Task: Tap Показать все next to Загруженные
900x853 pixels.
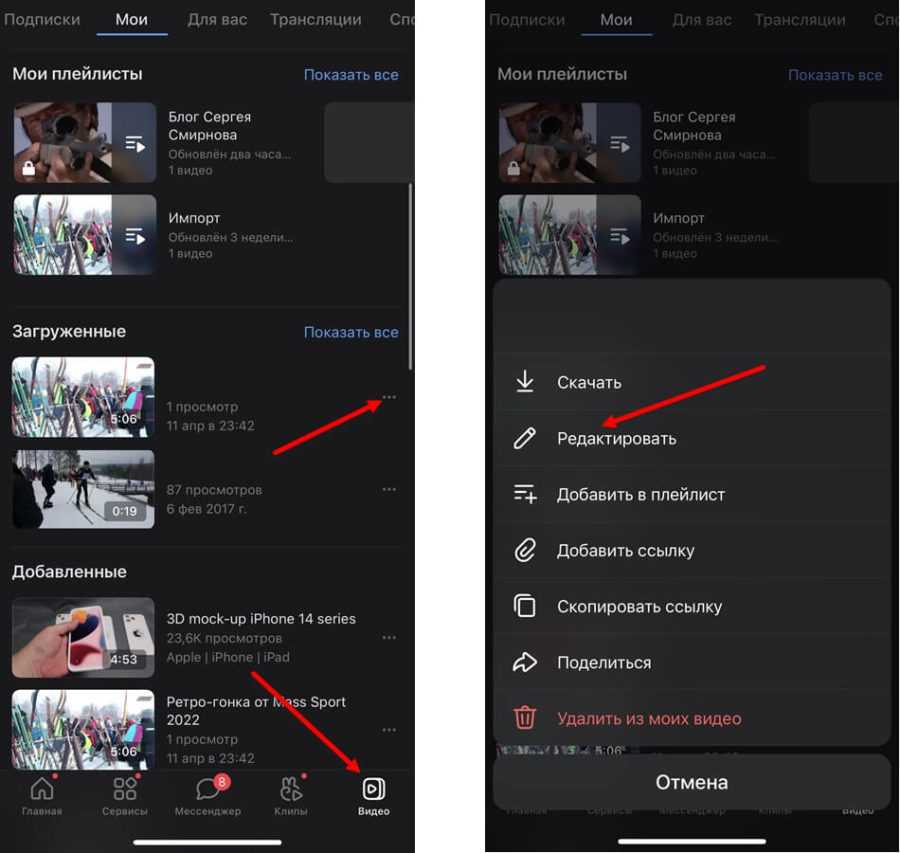Action: pyautogui.click(x=351, y=332)
